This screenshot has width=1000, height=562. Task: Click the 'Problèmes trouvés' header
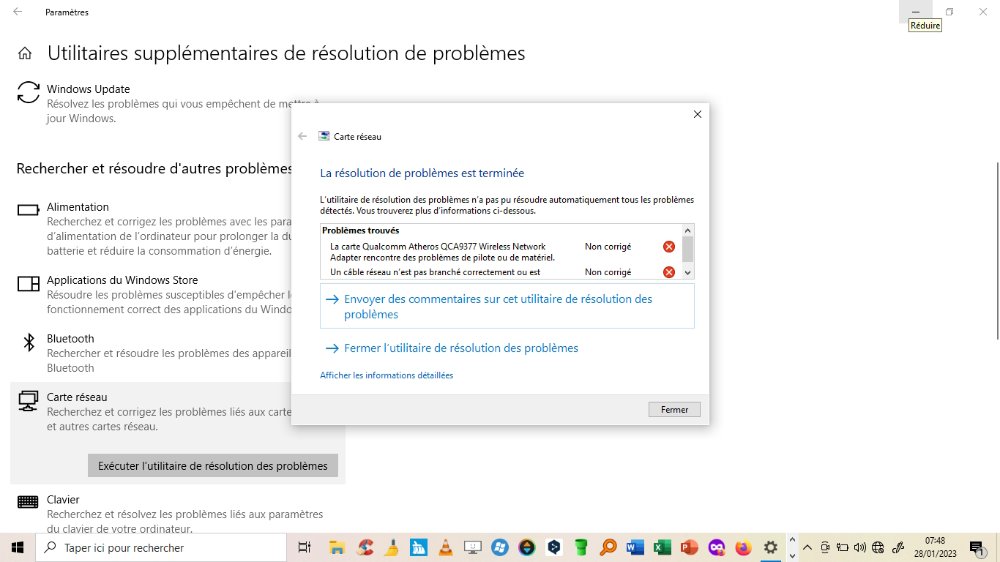(x=360, y=230)
